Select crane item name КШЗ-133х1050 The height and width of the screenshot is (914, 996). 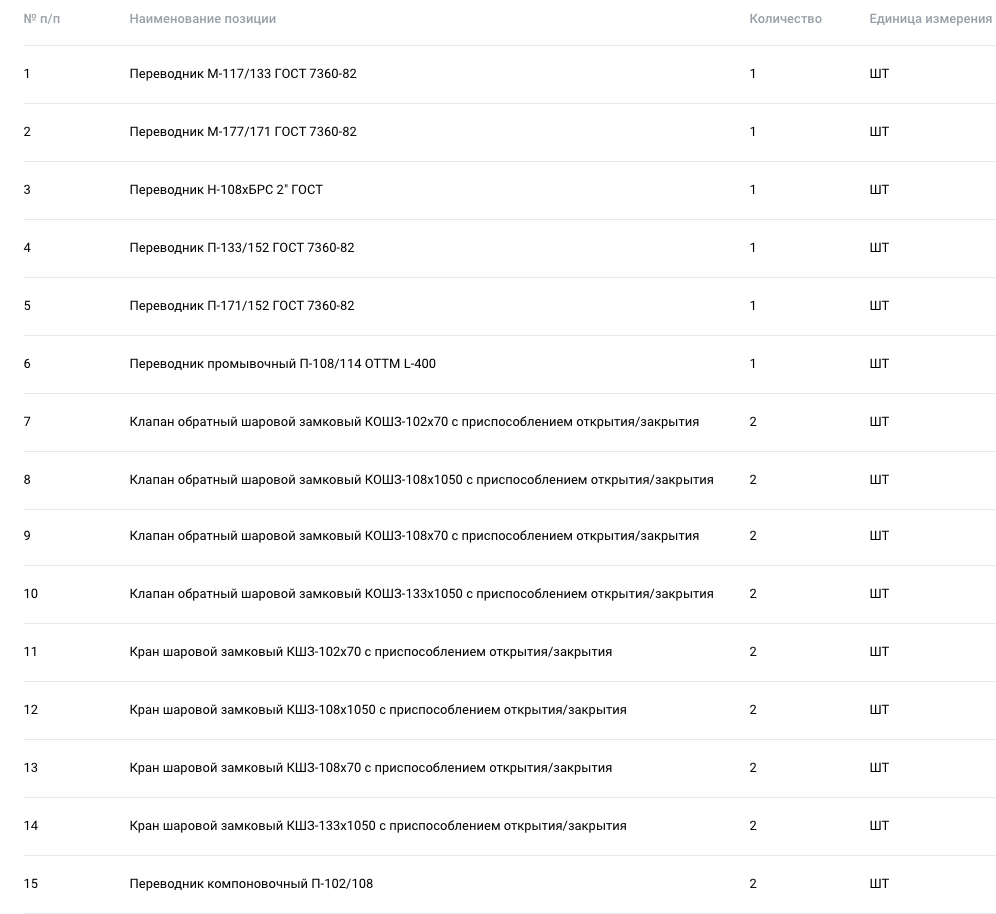(x=378, y=826)
